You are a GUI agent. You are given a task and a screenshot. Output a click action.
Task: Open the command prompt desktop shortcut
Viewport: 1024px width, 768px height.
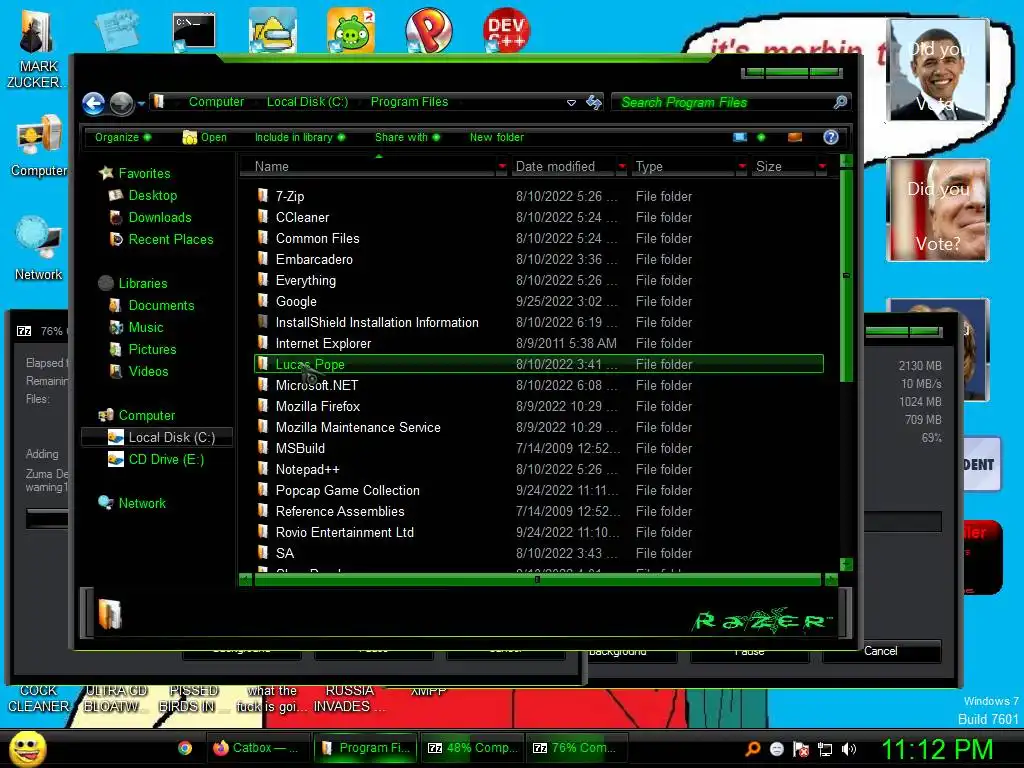point(194,31)
